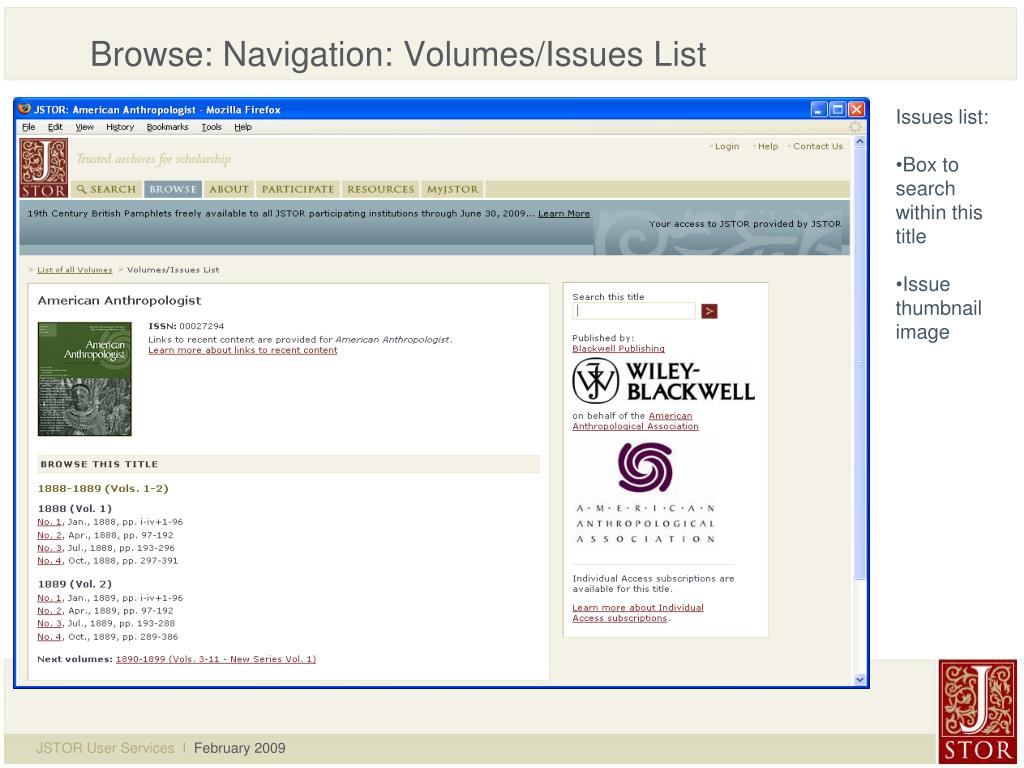Click the 1888 (Vol. 1) heading
This screenshot has width=1024, height=768.
(74, 508)
